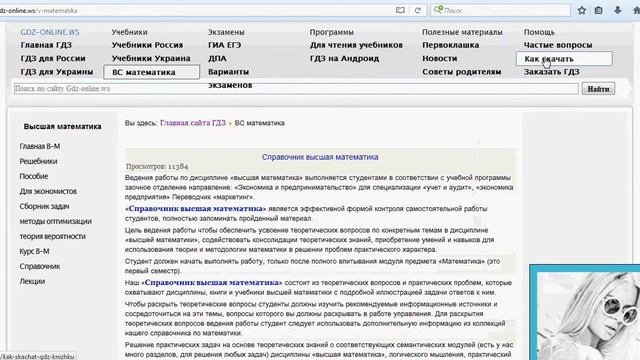Click the Наш «Справочник высшая математика» link
The width and height of the screenshot is (640, 360).
coord(211,282)
